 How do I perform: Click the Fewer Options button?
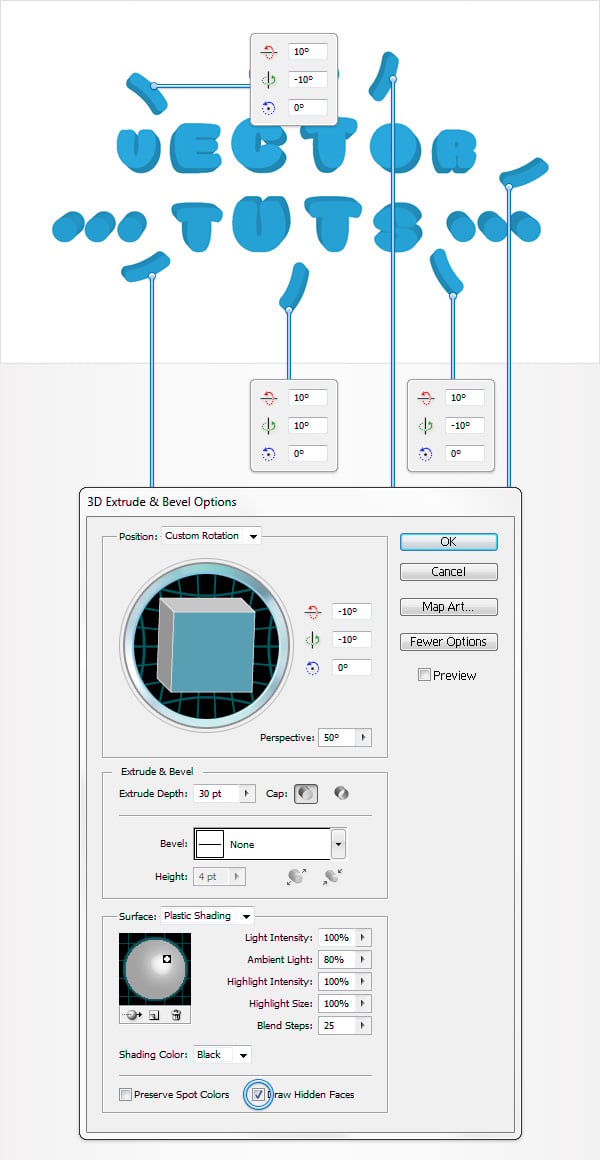click(448, 641)
